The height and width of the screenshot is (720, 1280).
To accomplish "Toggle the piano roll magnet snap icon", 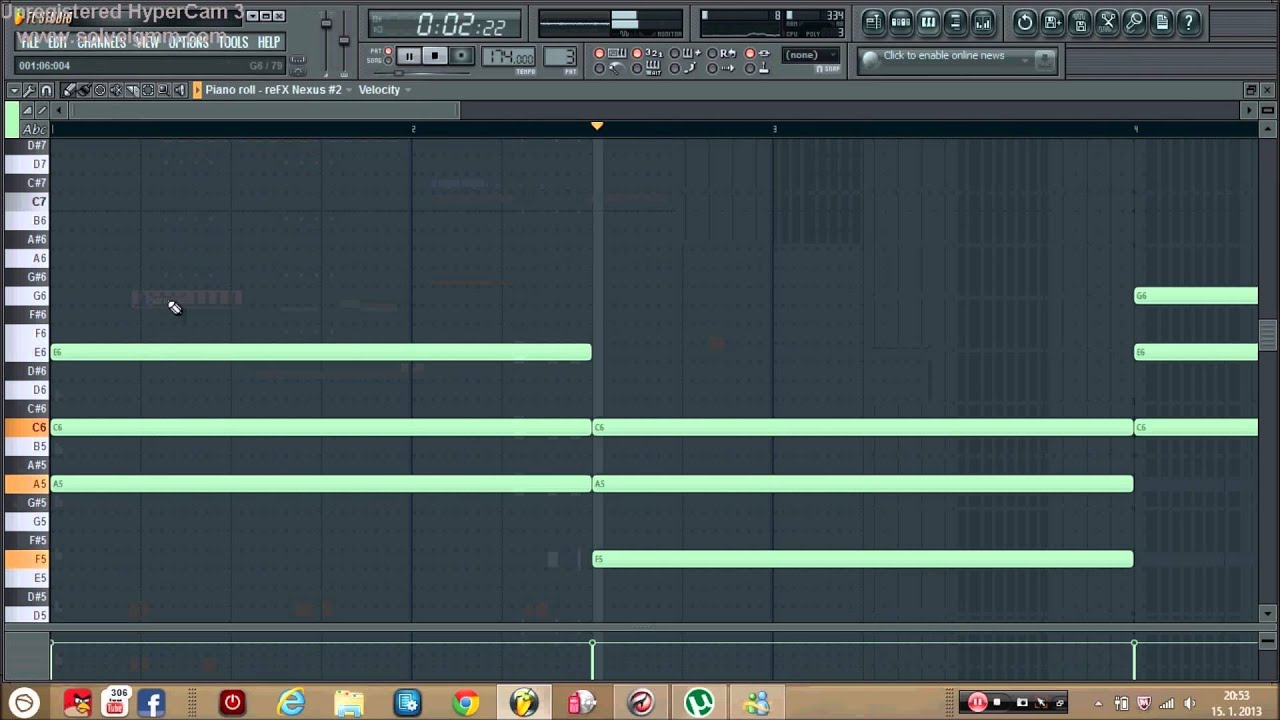I will point(46,90).
